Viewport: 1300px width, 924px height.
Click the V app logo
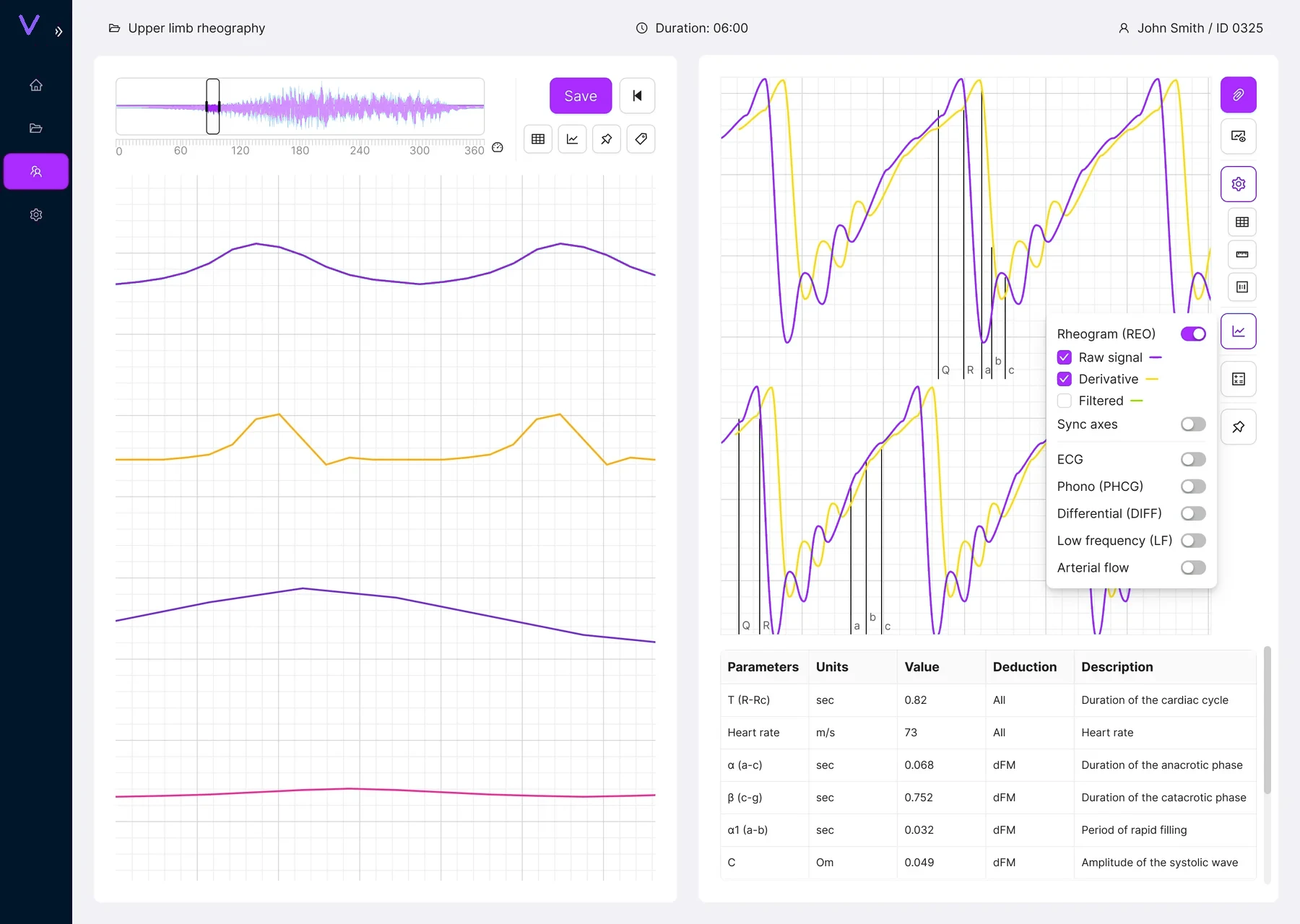pos(29,26)
